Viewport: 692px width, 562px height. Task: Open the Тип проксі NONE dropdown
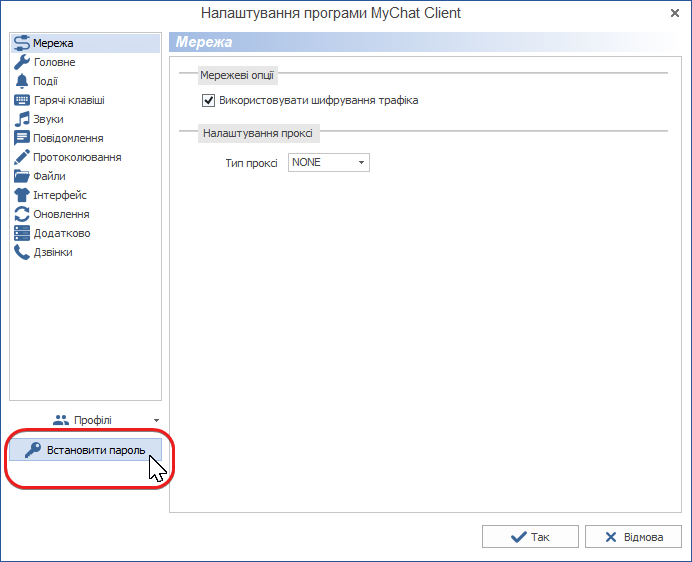coord(328,162)
